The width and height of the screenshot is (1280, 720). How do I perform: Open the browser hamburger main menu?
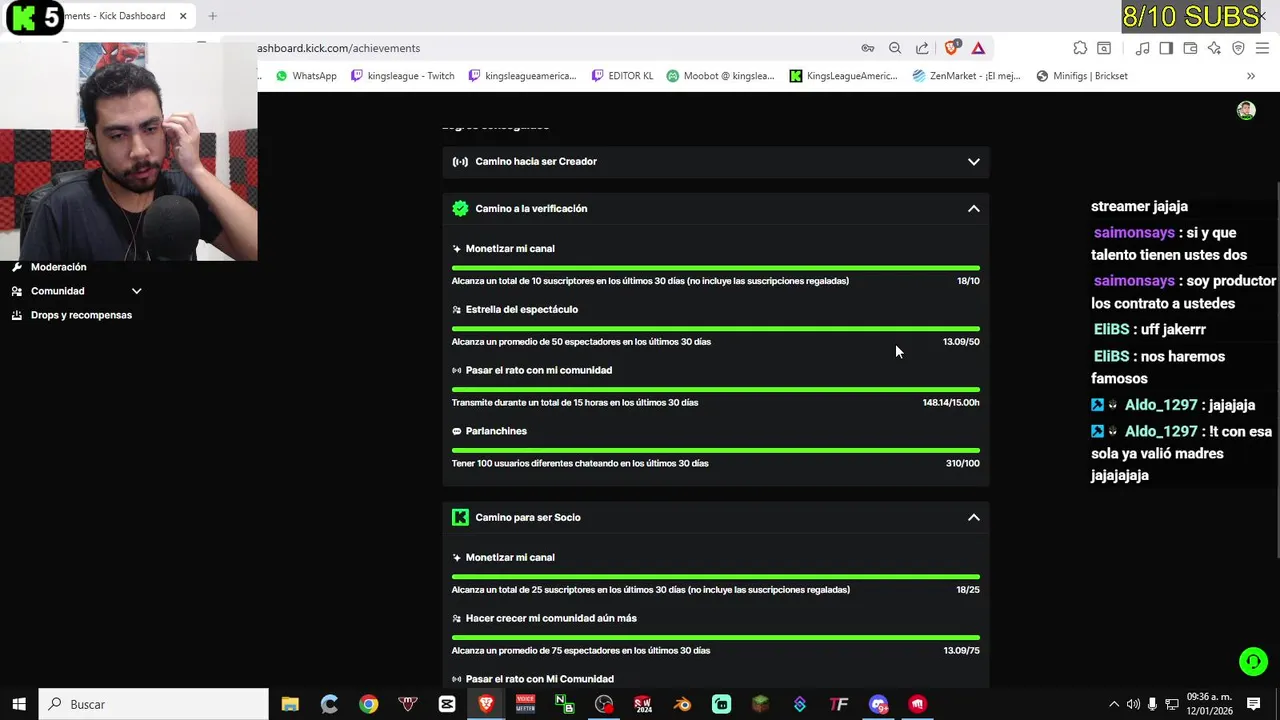[x=1262, y=48]
